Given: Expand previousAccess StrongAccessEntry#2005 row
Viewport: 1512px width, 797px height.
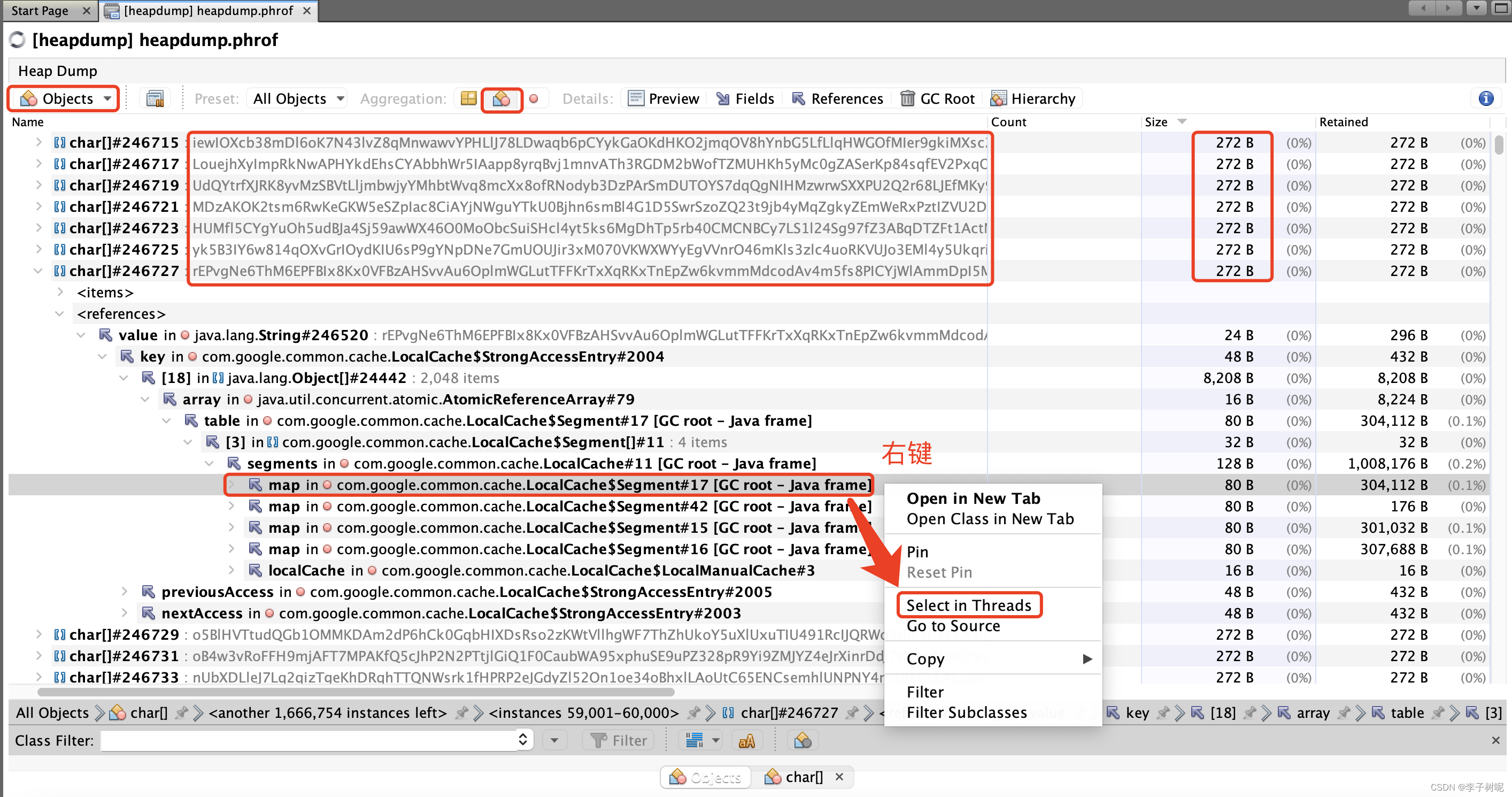Looking at the screenshot, I should coord(124,592).
